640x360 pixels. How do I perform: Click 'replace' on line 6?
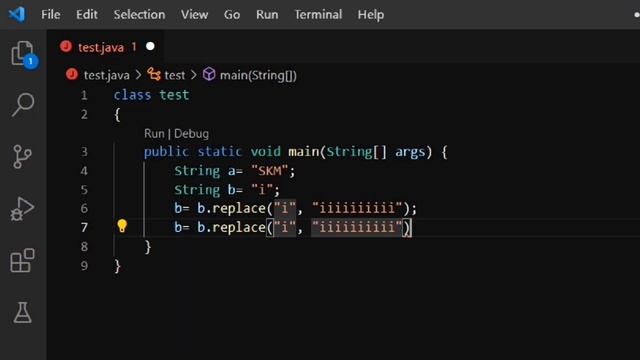pos(239,209)
